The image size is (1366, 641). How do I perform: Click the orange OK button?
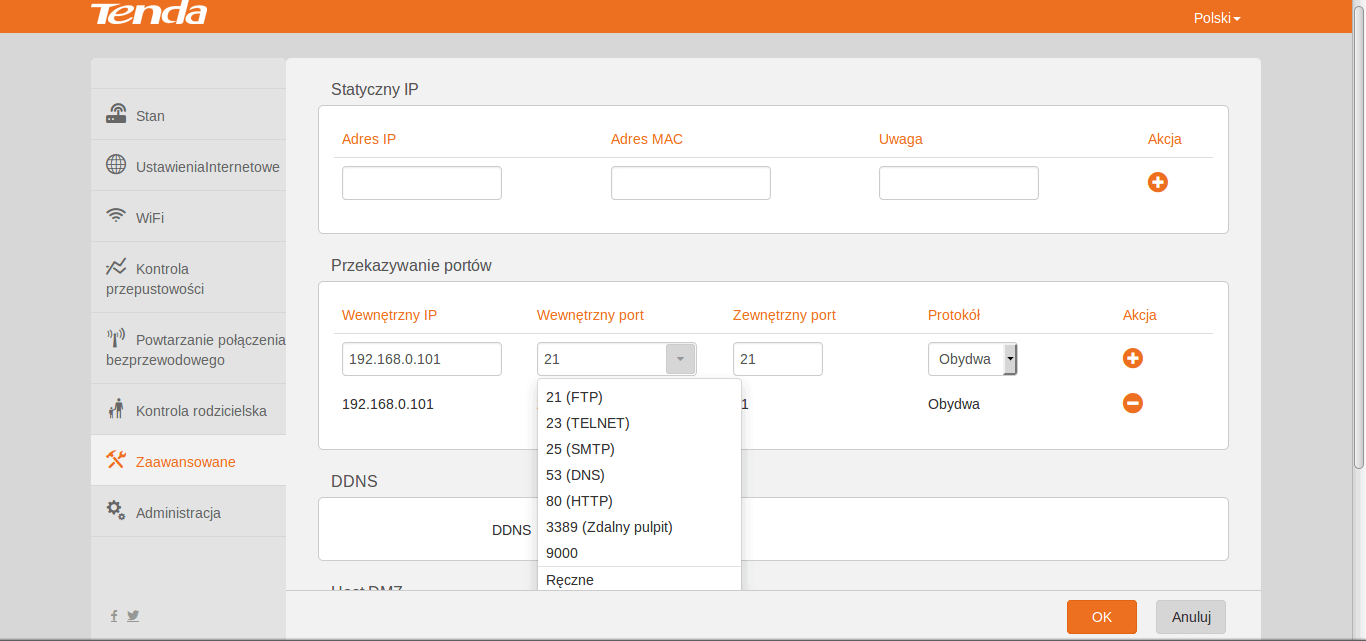coord(1102,617)
